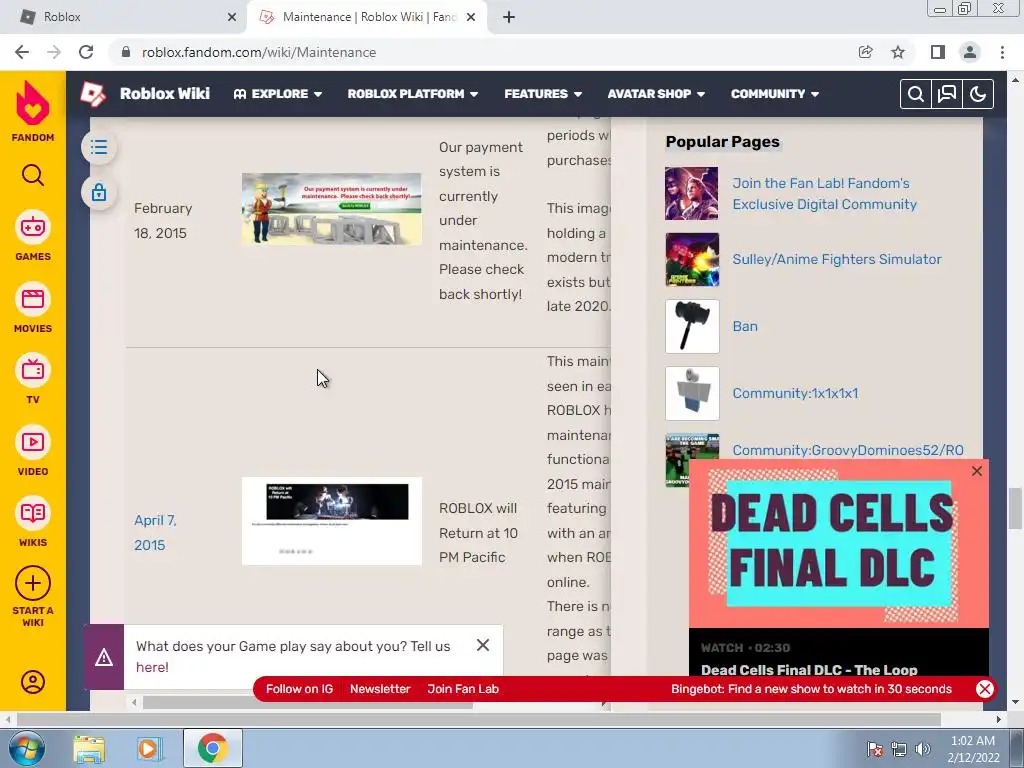
Task: Open the Wikis section in sidebar
Action: pos(33,522)
